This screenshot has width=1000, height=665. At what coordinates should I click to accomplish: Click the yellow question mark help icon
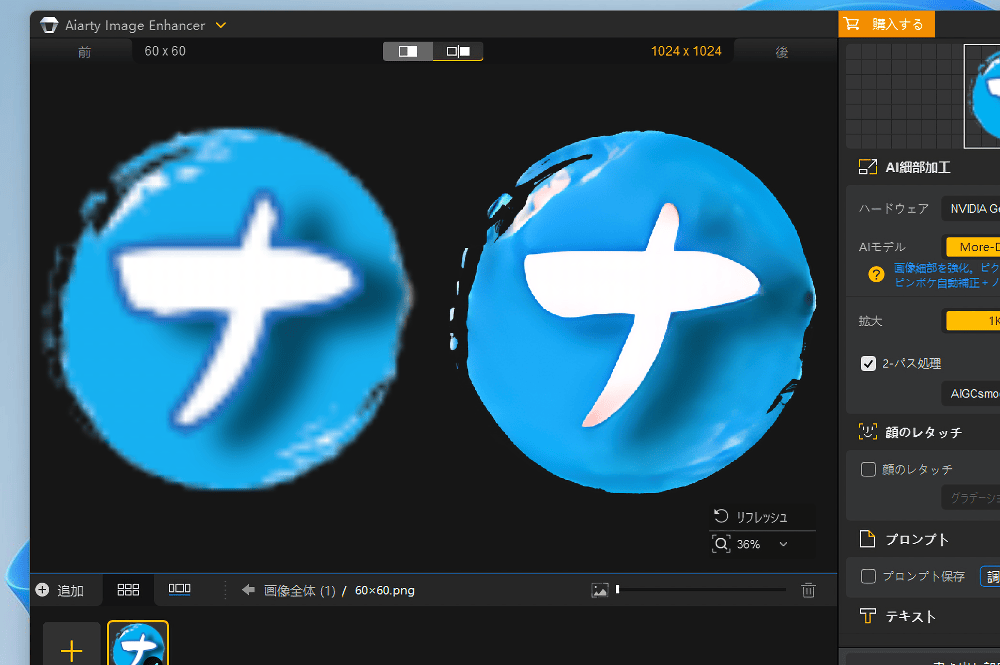[x=876, y=274]
